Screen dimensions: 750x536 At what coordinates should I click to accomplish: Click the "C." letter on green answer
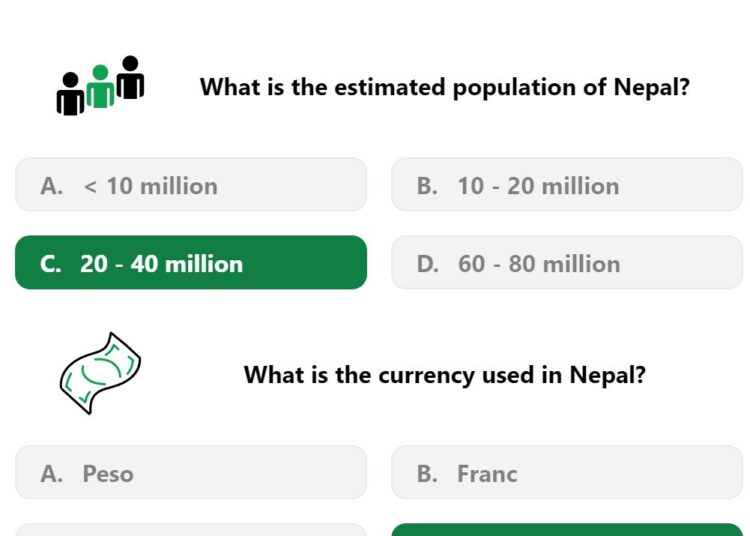click(x=51, y=264)
